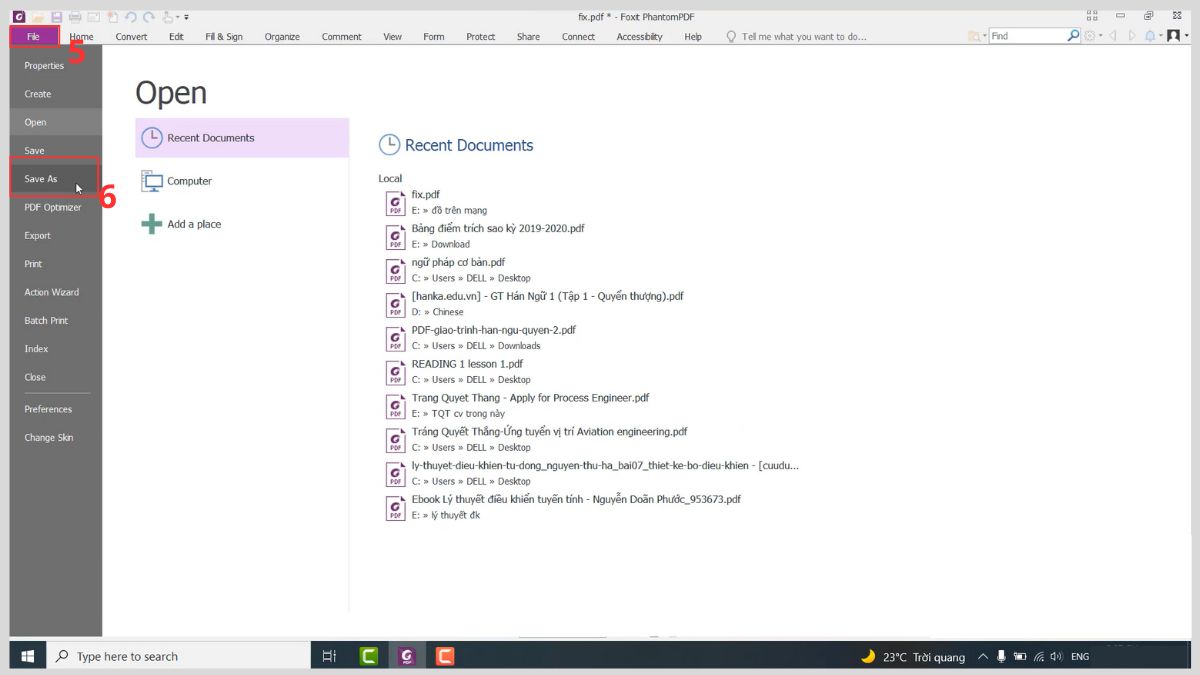The image size is (1200, 675).
Task: Open the Protect tab
Action: pyautogui.click(x=480, y=37)
